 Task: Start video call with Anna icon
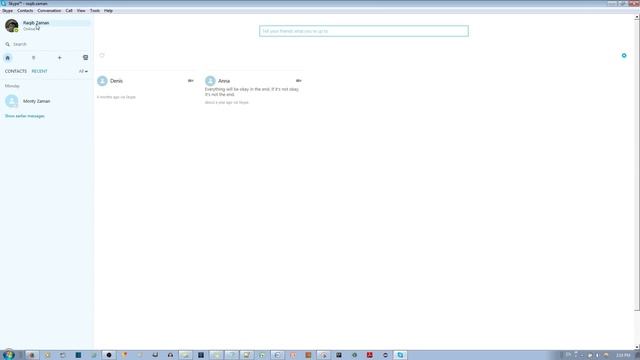pyautogui.click(x=298, y=81)
